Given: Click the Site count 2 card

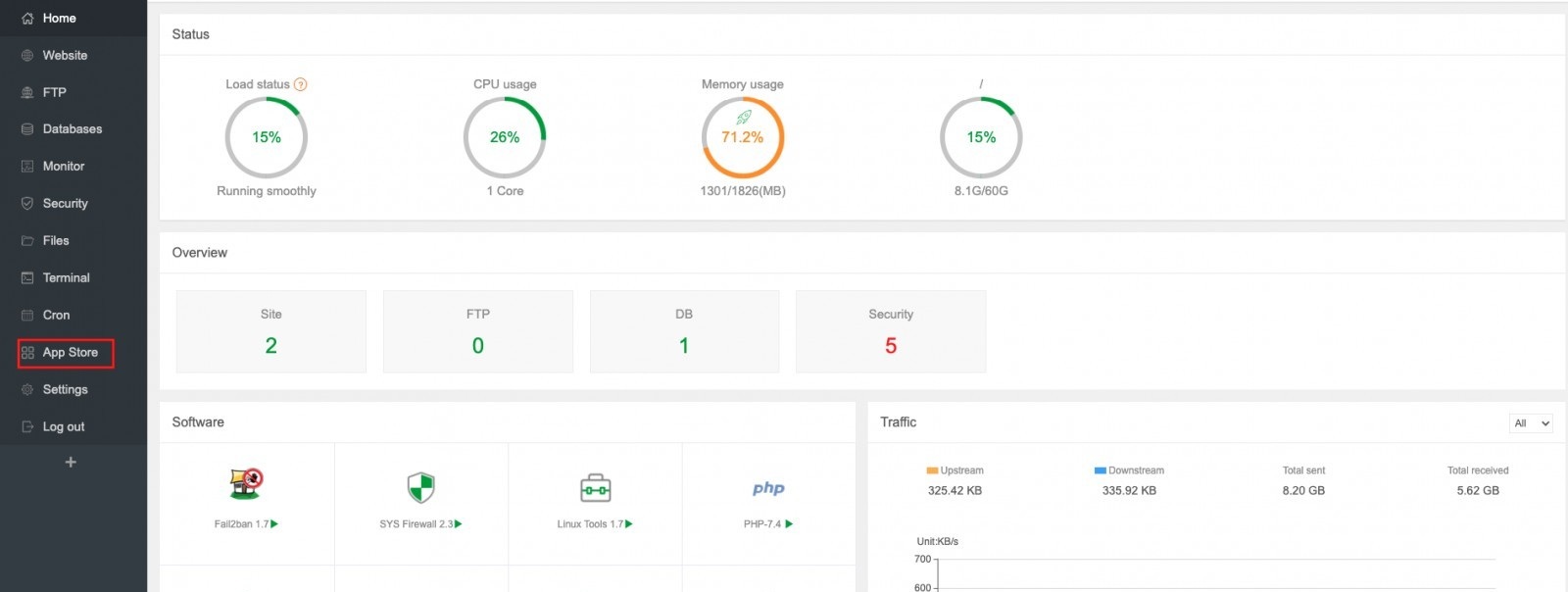Looking at the screenshot, I should 270,332.
